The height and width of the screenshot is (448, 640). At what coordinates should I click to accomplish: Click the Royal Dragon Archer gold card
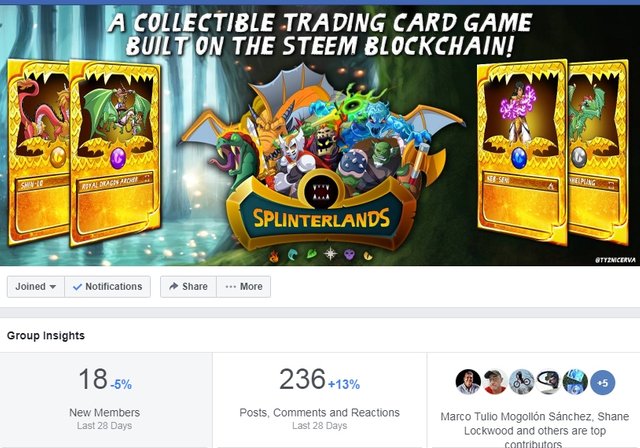coord(115,152)
